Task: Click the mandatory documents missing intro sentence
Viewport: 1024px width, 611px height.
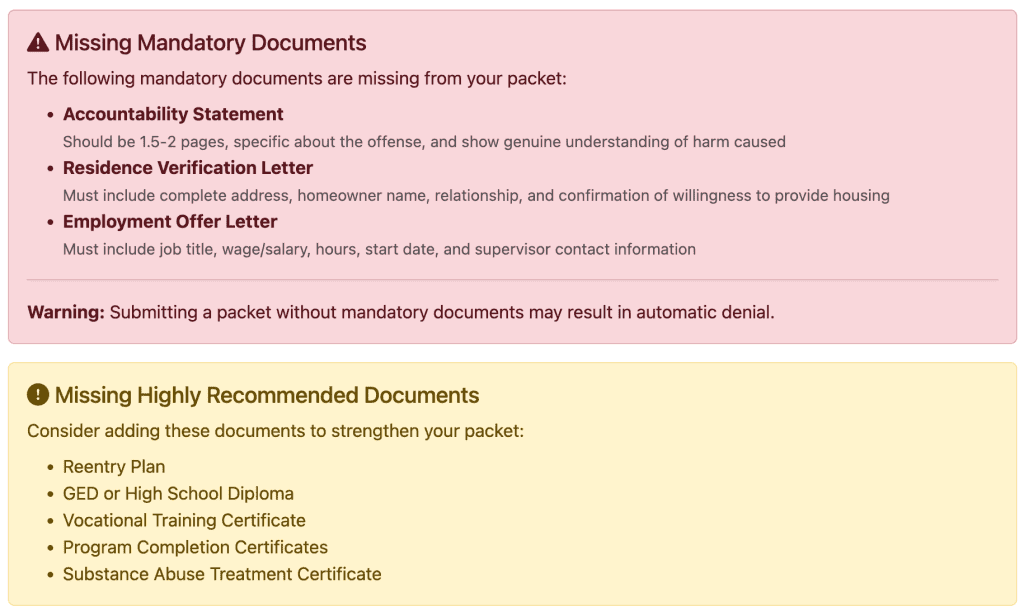Action: (x=296, y=78)
